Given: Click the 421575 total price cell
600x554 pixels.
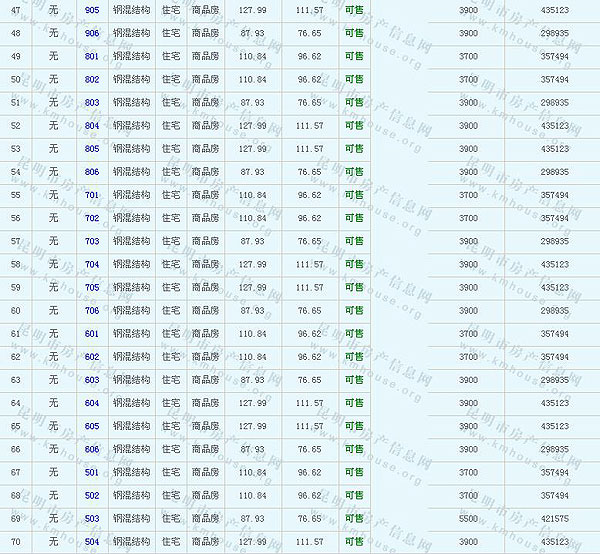Looking at the screenshot, I should point(554,519).
